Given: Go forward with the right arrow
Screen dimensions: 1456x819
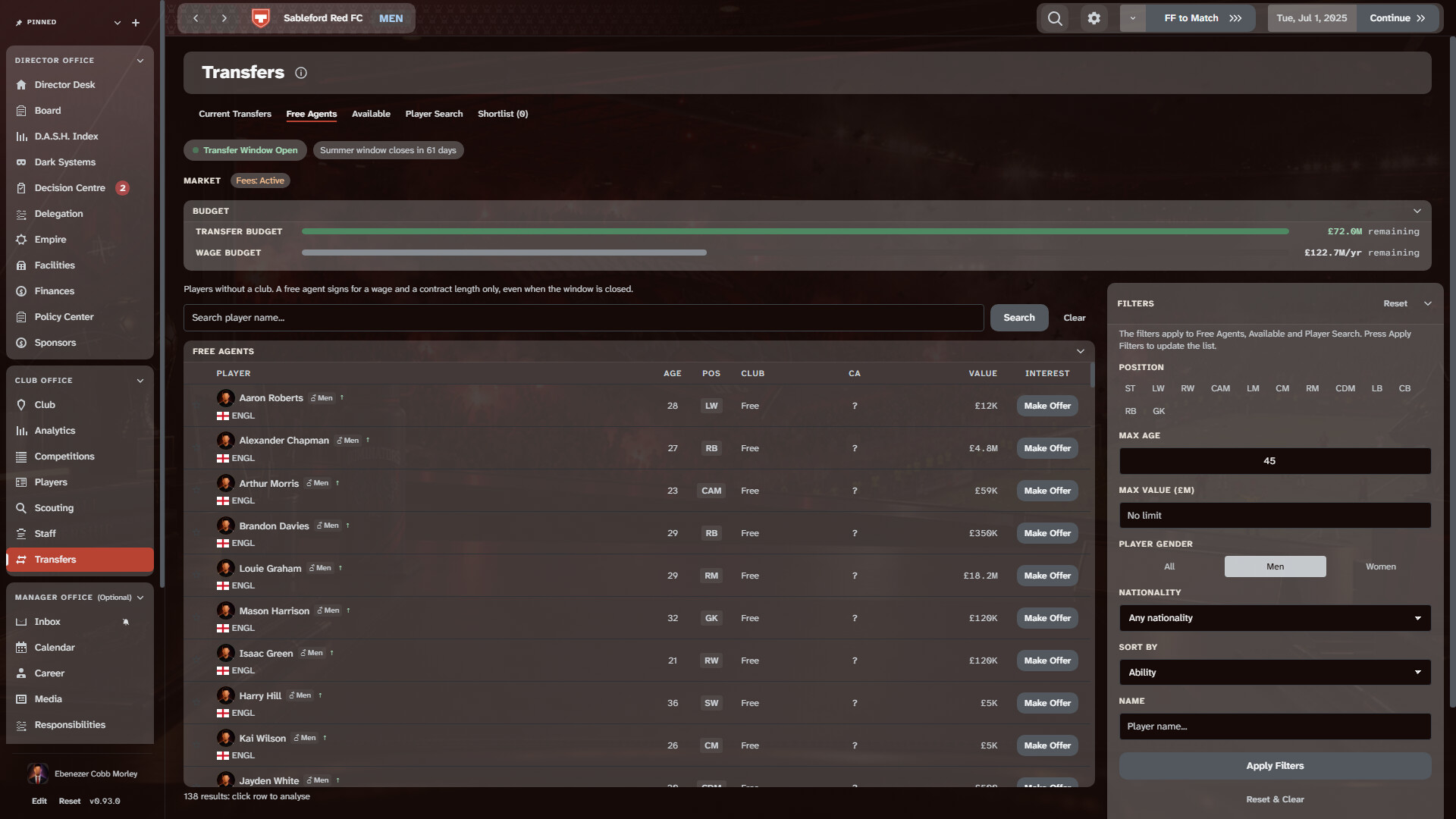Looking at the screenshot, I should click(x=224, y=18).
